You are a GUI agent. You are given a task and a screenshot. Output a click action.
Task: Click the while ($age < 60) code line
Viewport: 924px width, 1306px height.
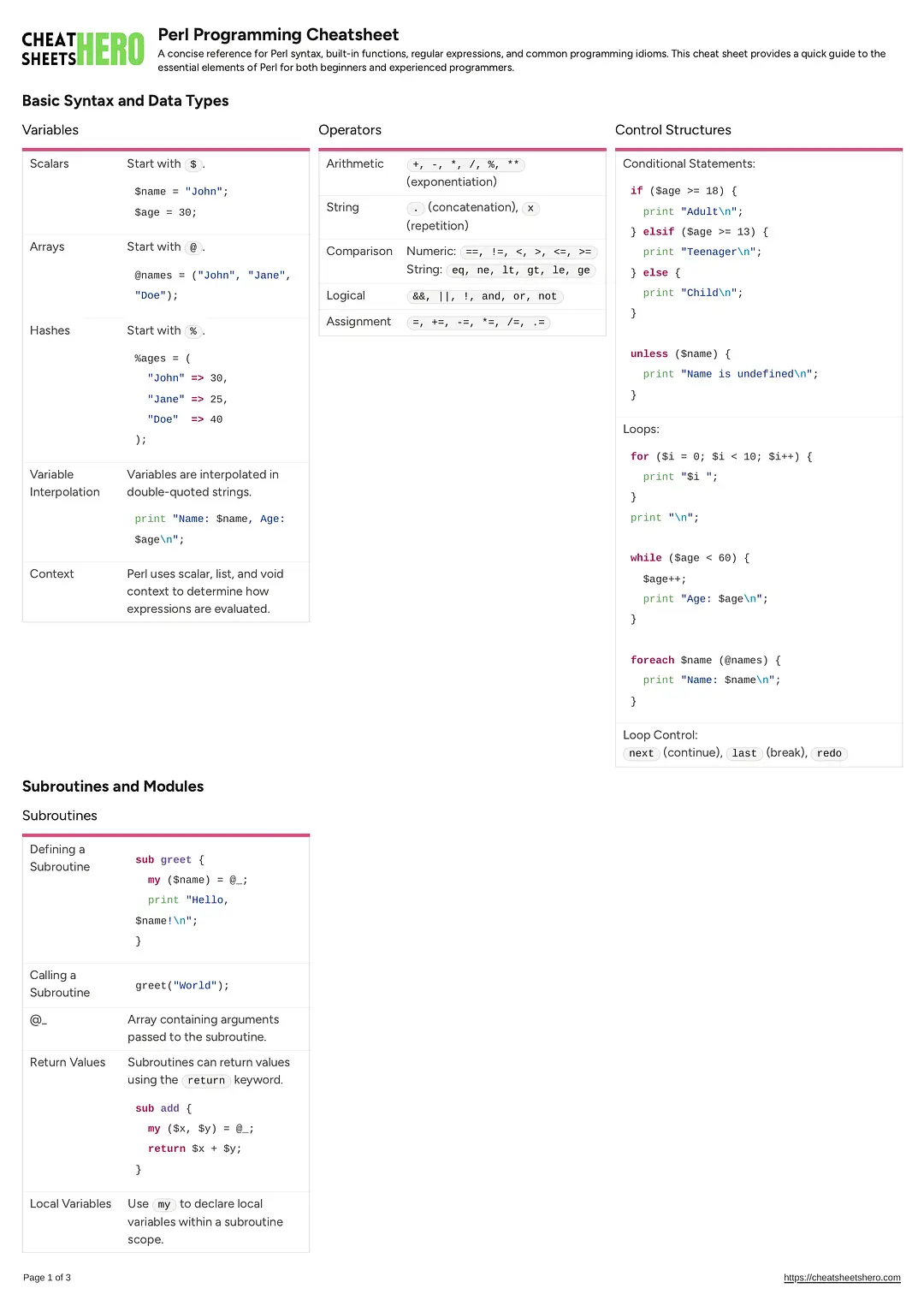pyautogui.click(x=690, y=558)
